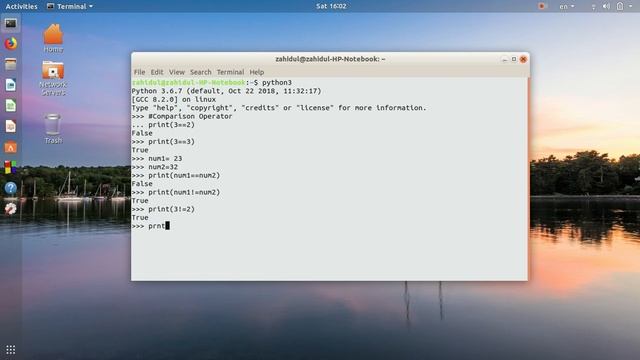Open Network Servers desktop icon
640x360 pixels.
[x=53, y=78]
